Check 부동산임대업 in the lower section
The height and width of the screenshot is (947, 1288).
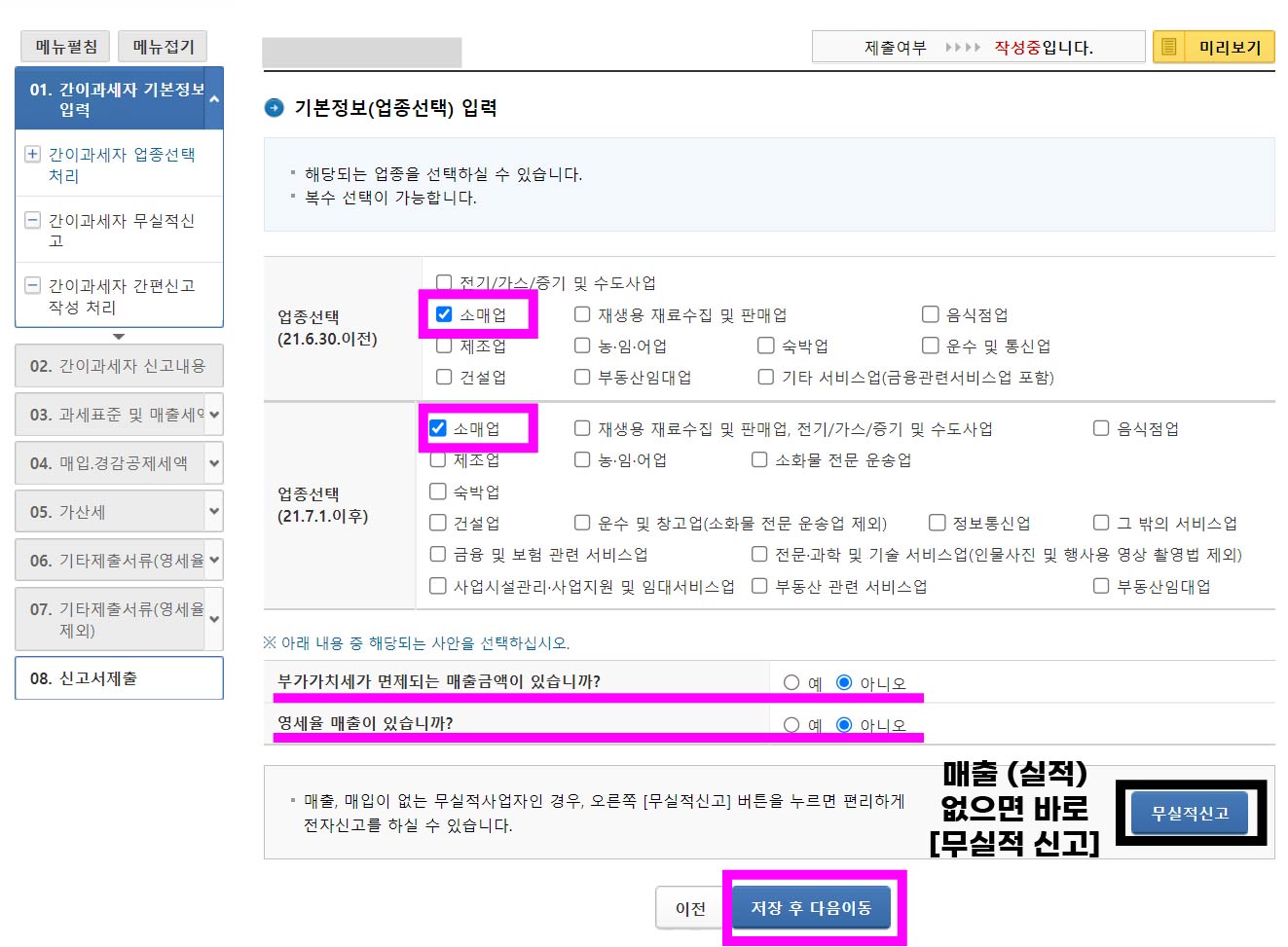pyautogui.click(x=1101, y=585)
